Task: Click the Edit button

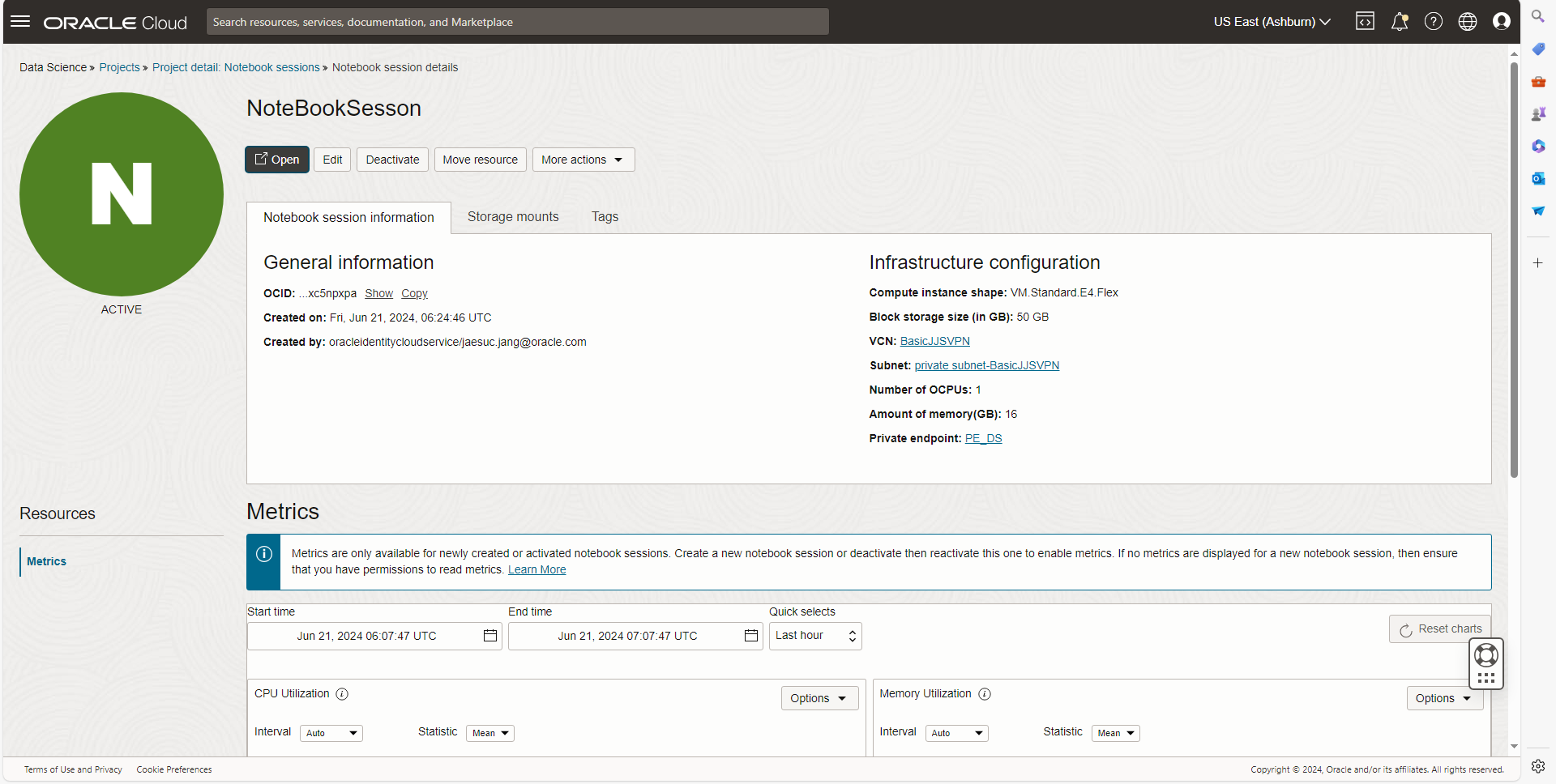Action: pos(332,160)
